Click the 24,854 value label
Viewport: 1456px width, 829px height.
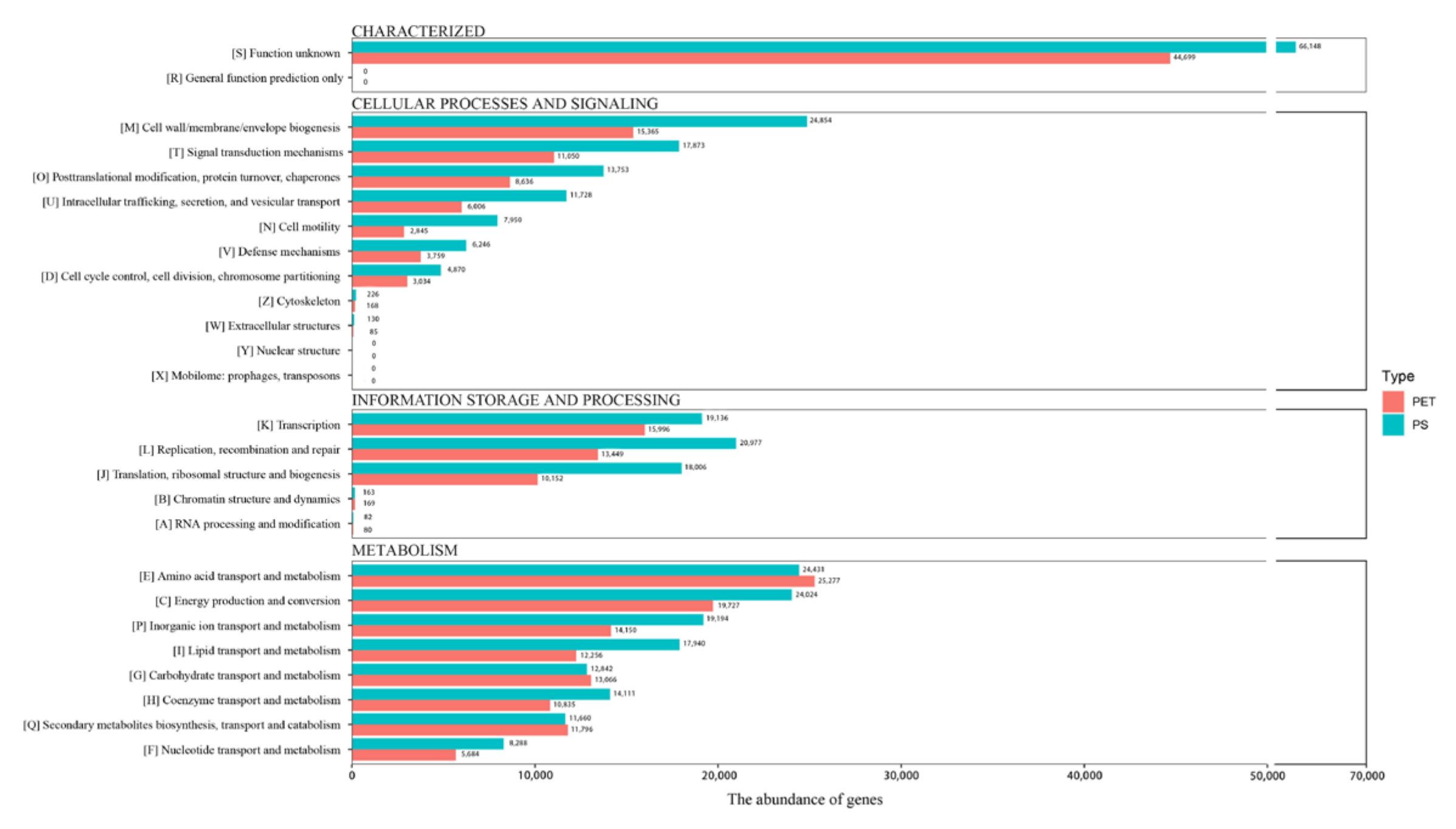point(820,120)
